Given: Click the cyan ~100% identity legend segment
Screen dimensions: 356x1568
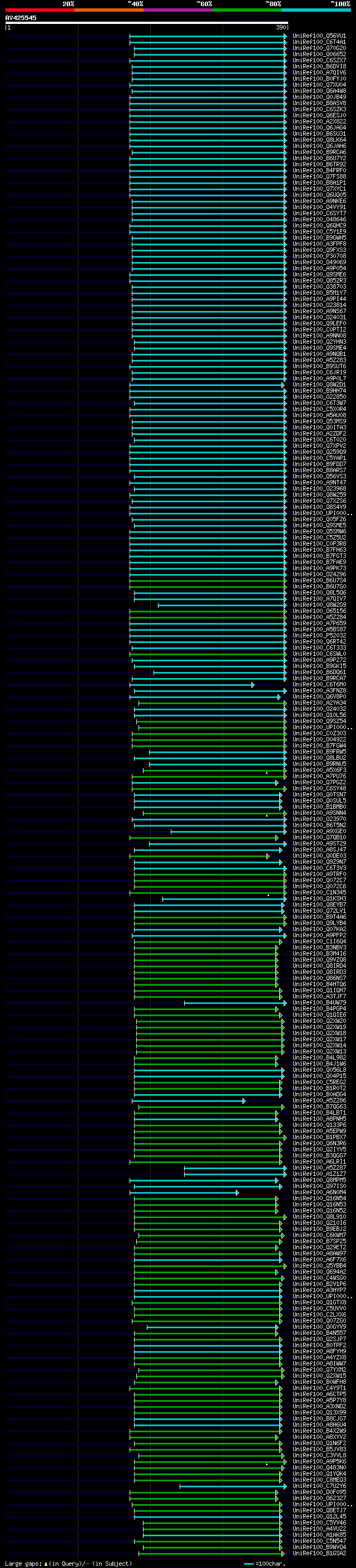Looking at the screenshot, I should (316, 10).
